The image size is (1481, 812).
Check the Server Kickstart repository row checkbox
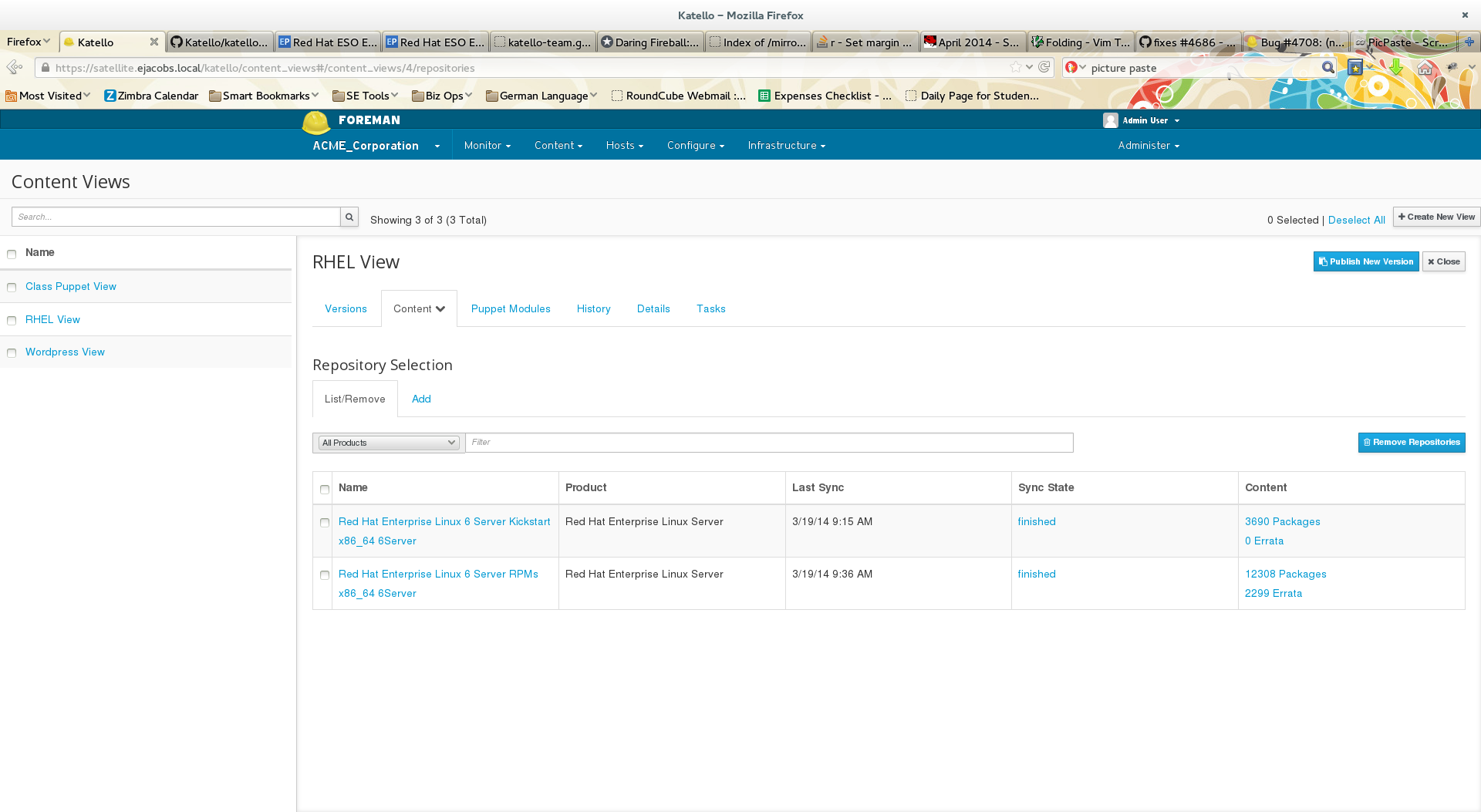coord(325,522)
